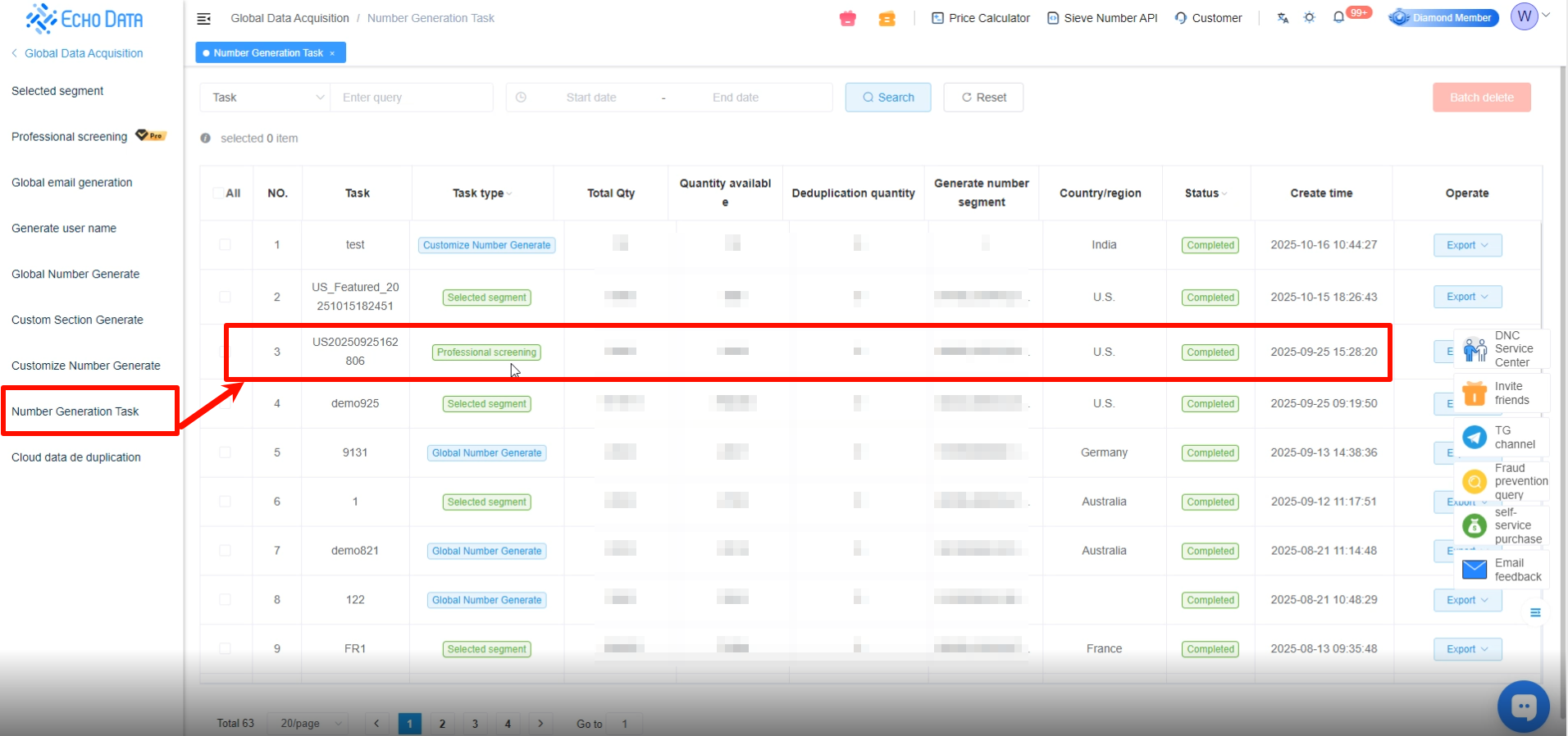The height and width of the screenshot is (736, 1568).
Task: Click the Invite friends gift icon
Action: tap(1475, 393)
